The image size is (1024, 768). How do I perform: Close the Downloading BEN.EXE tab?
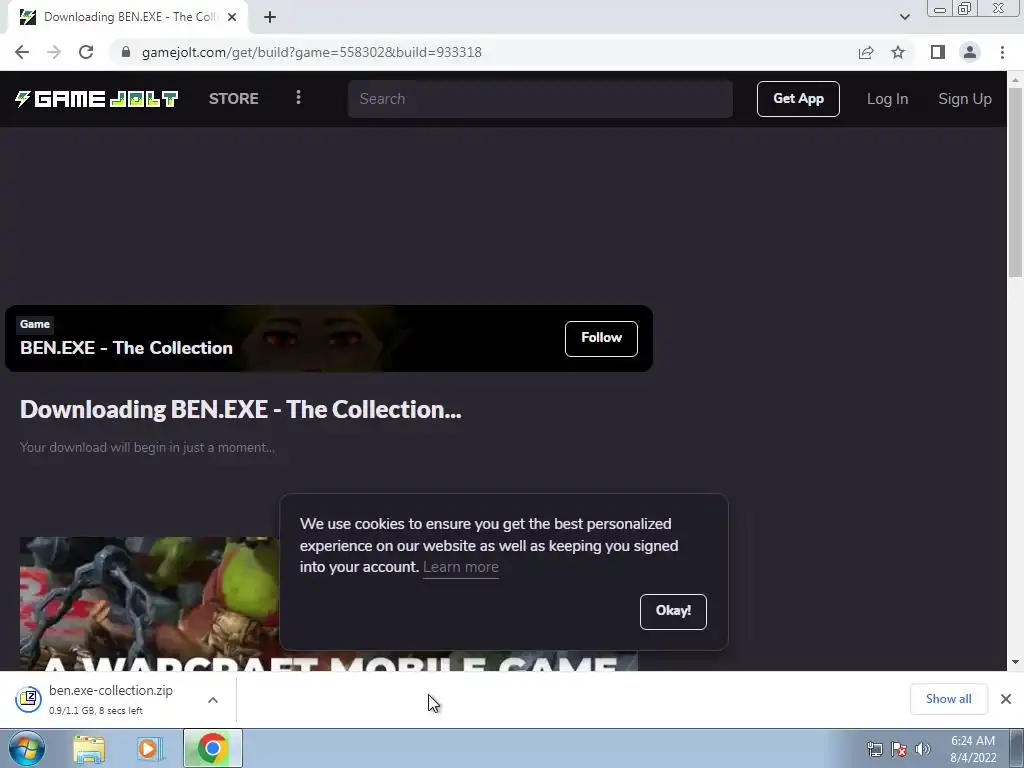(x=232, y=17)
